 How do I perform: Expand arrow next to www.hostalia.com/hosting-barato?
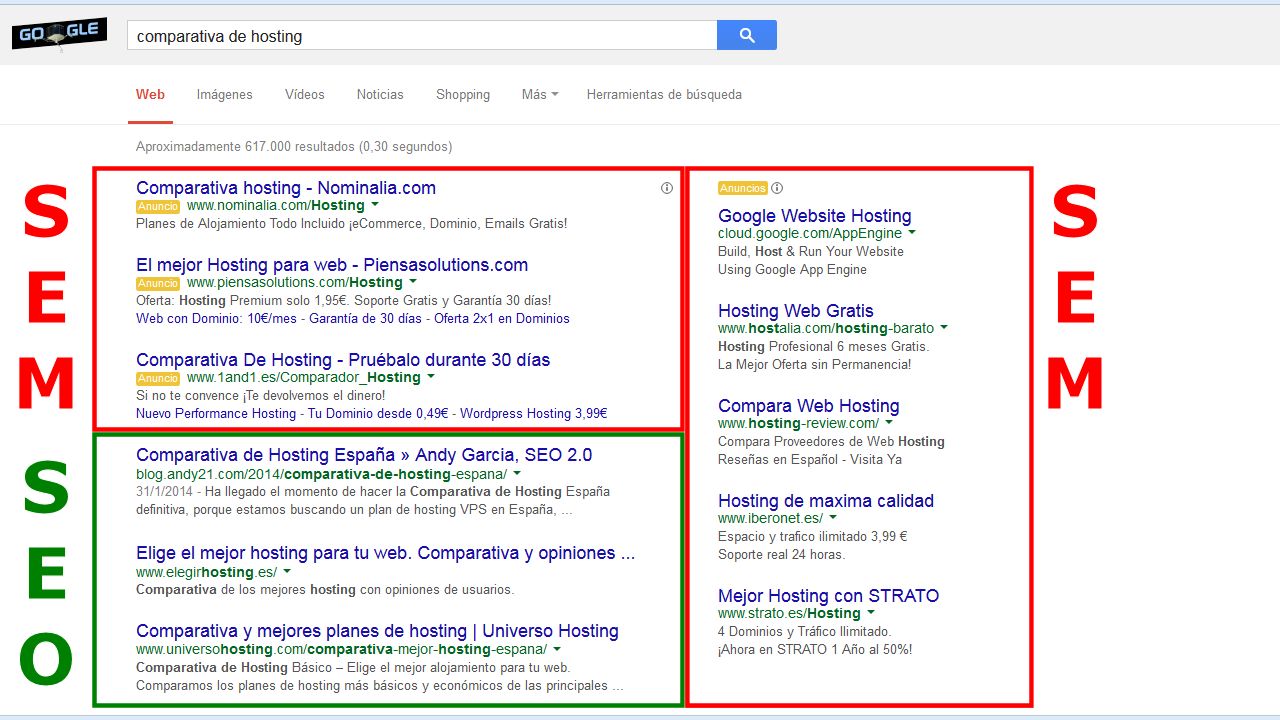tap(943, 327)
